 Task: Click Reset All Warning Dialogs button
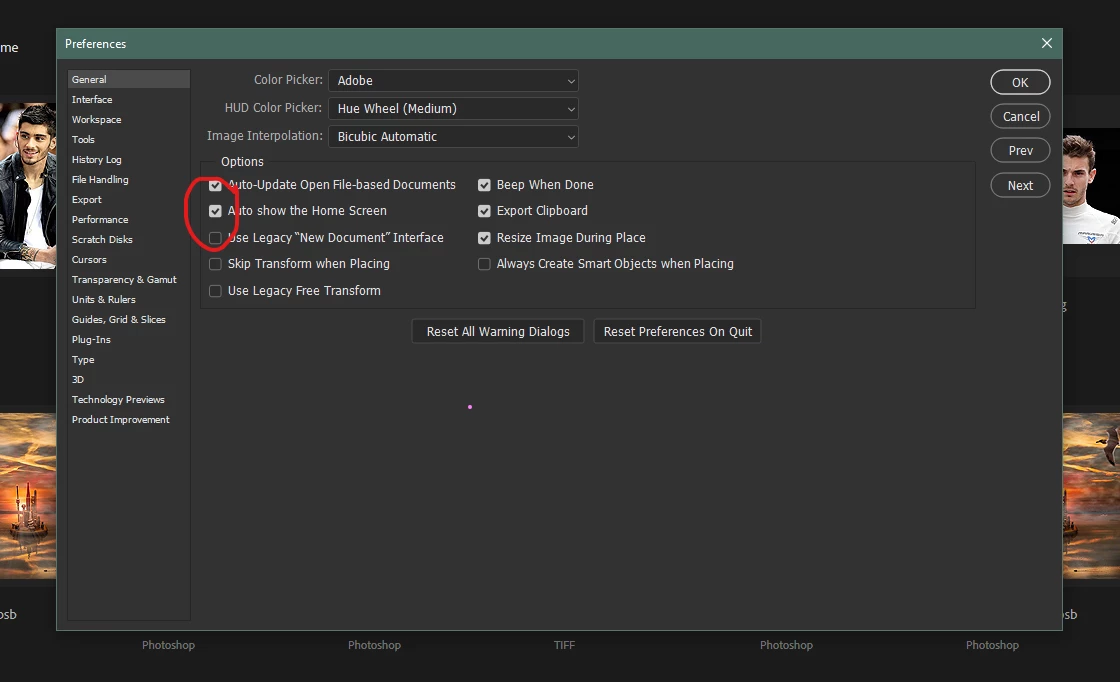(498, 331)
